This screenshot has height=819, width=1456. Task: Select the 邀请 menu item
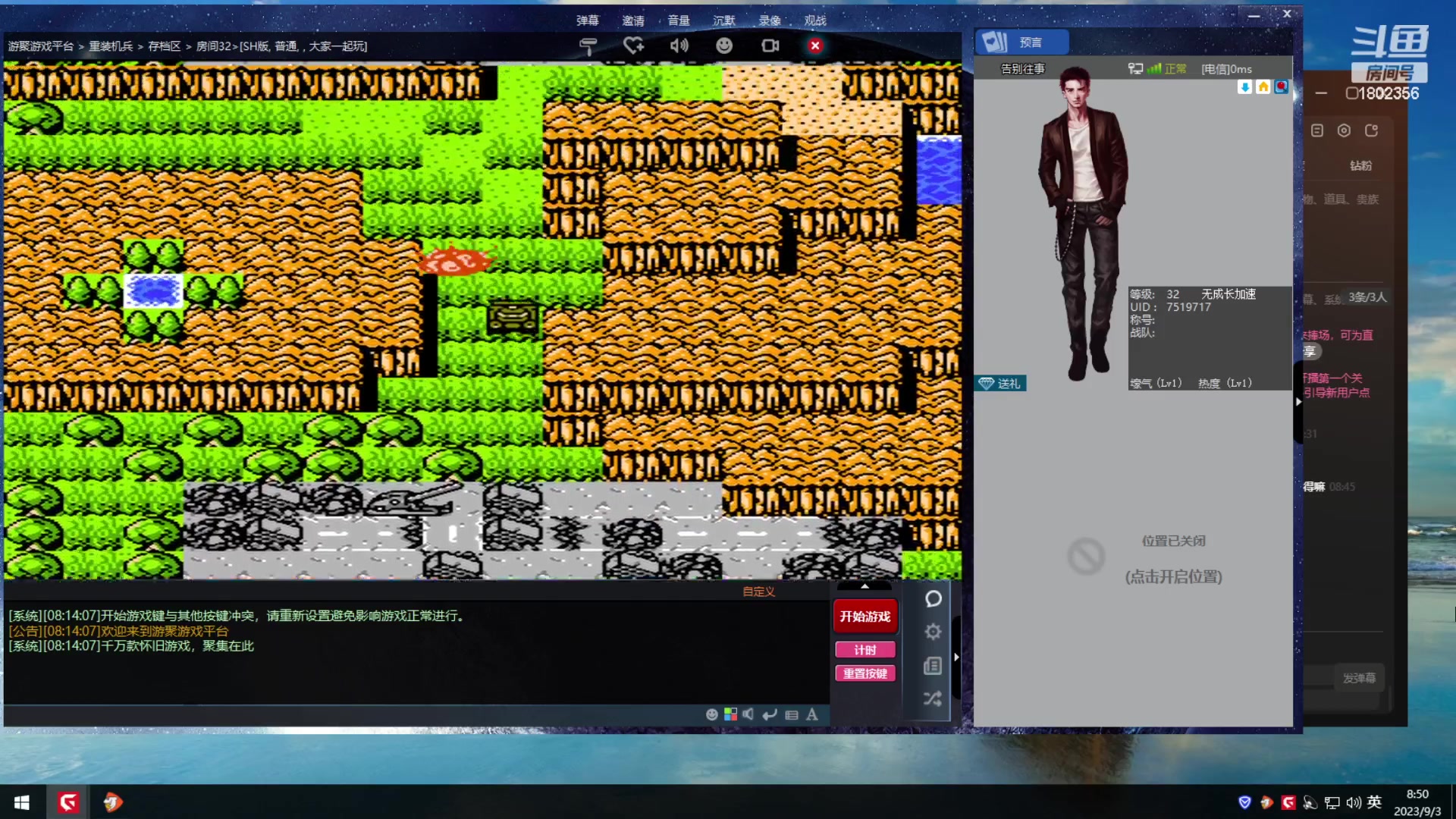(x=633, y=20)
